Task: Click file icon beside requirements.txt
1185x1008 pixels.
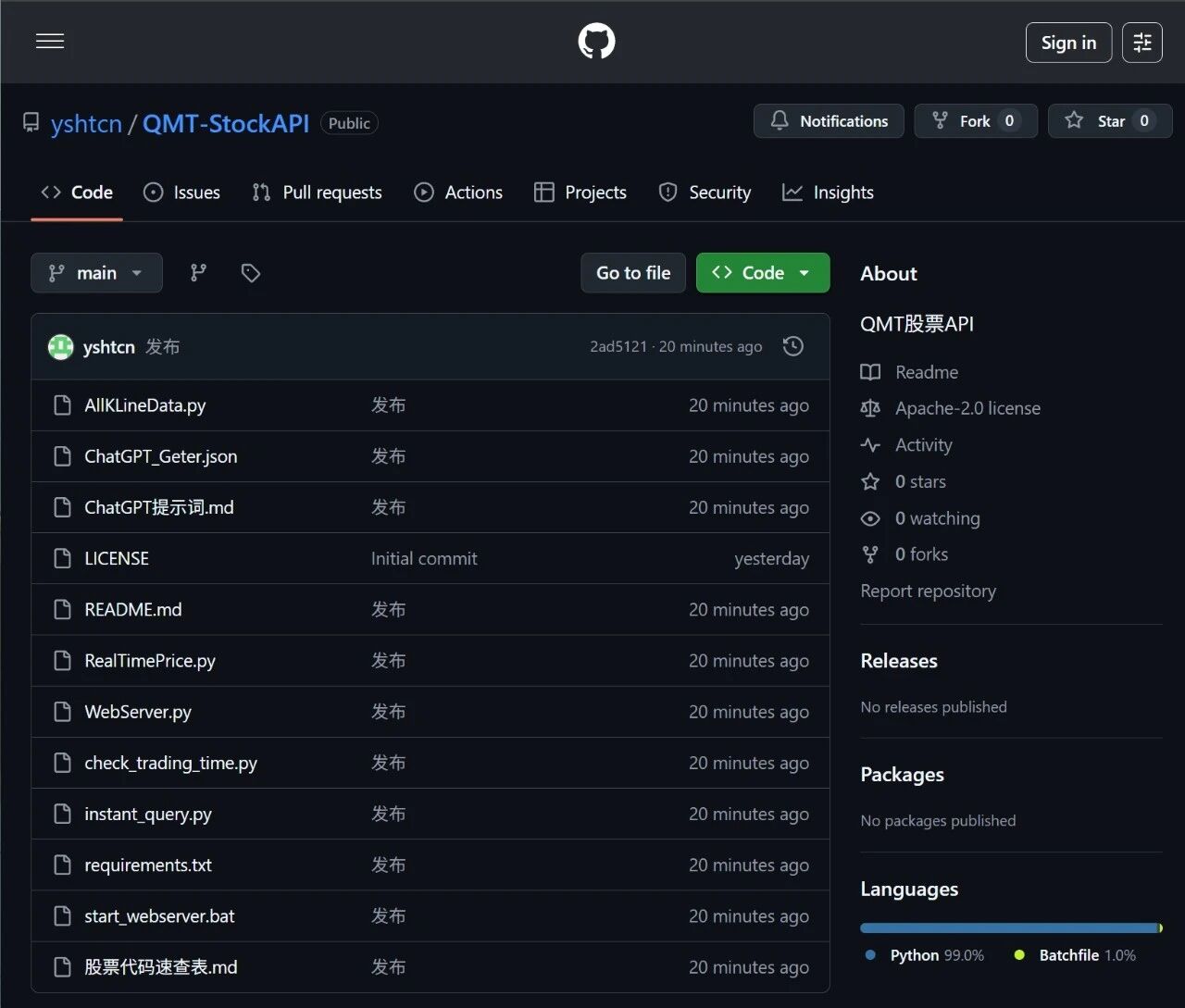Action: [62, 865]
